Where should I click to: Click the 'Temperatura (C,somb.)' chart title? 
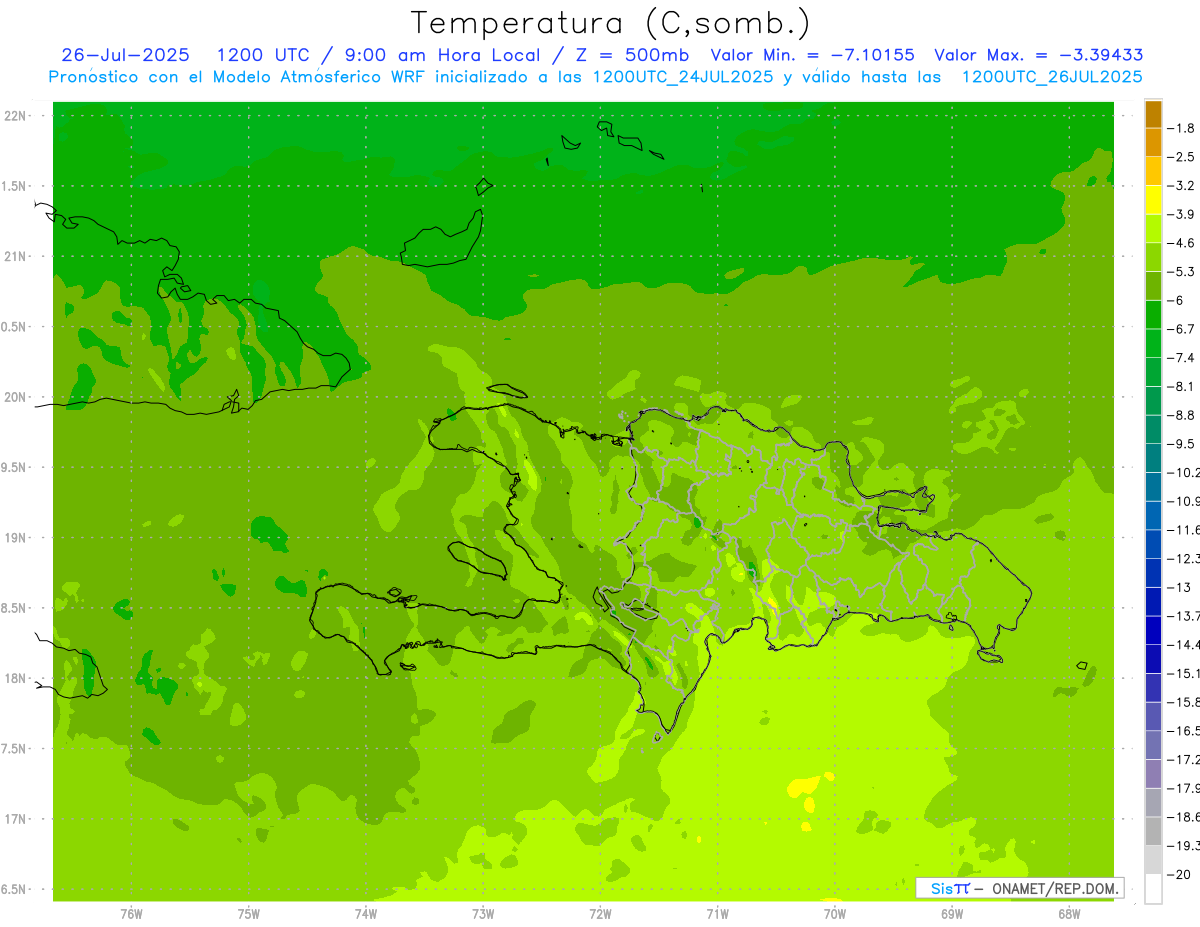click(610, 24)
